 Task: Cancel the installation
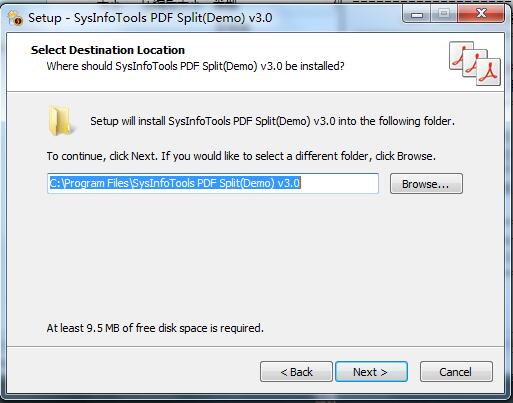tap(456, 372)
